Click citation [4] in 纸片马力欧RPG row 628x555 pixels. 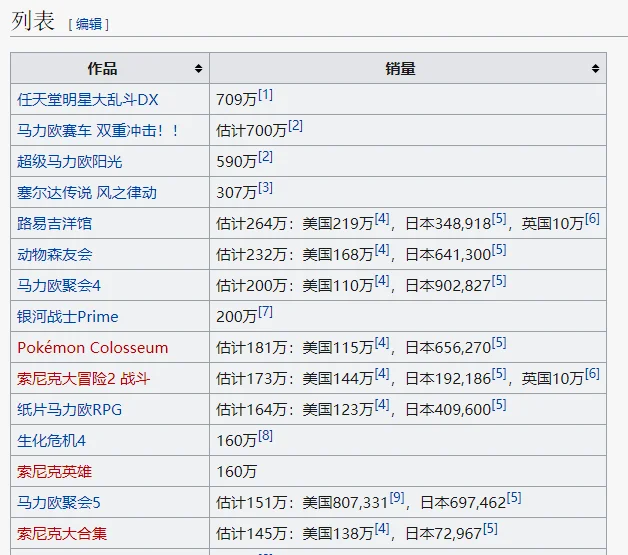point(382,405)
